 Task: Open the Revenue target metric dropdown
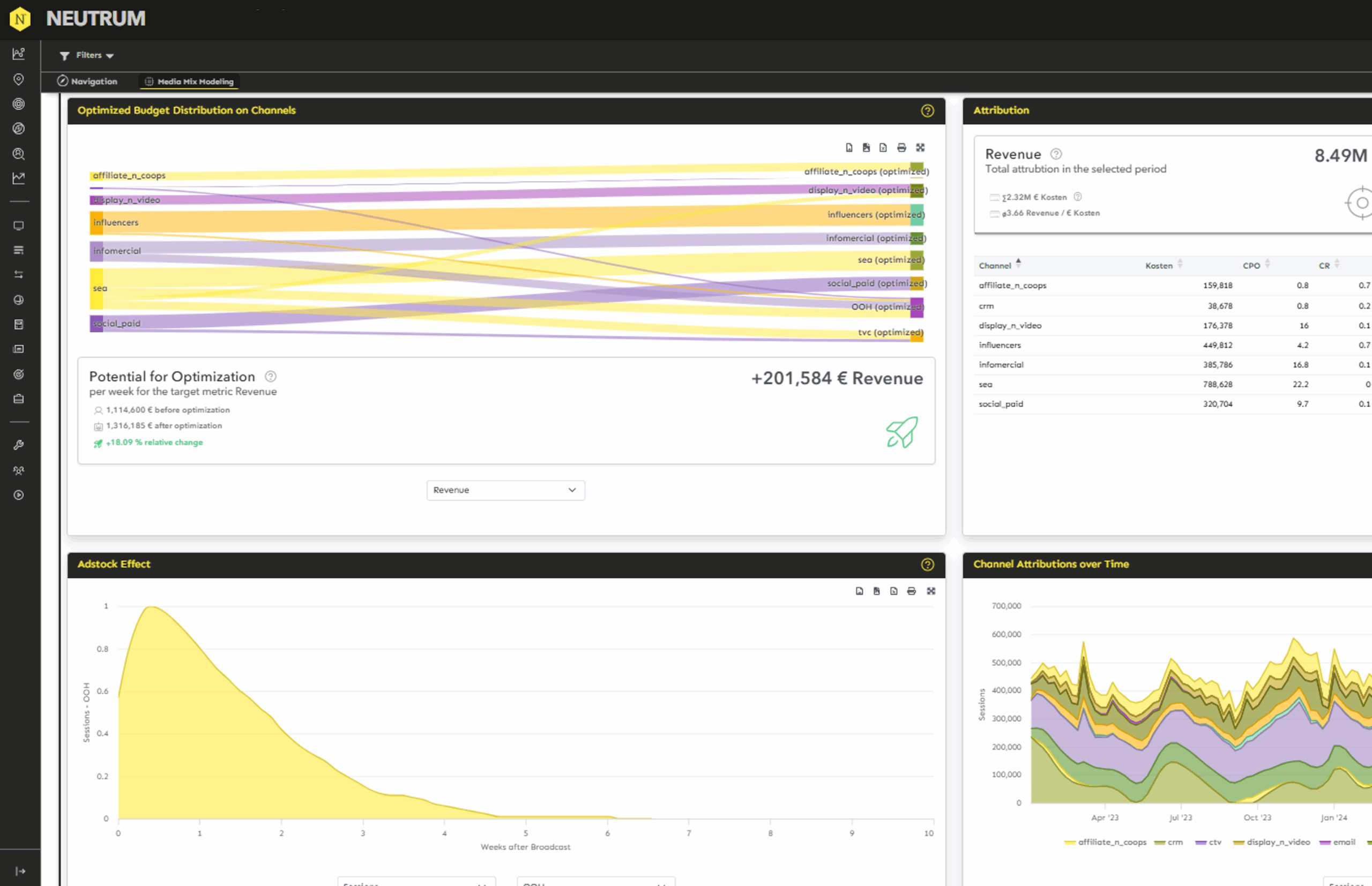click(x=505, y=490)
